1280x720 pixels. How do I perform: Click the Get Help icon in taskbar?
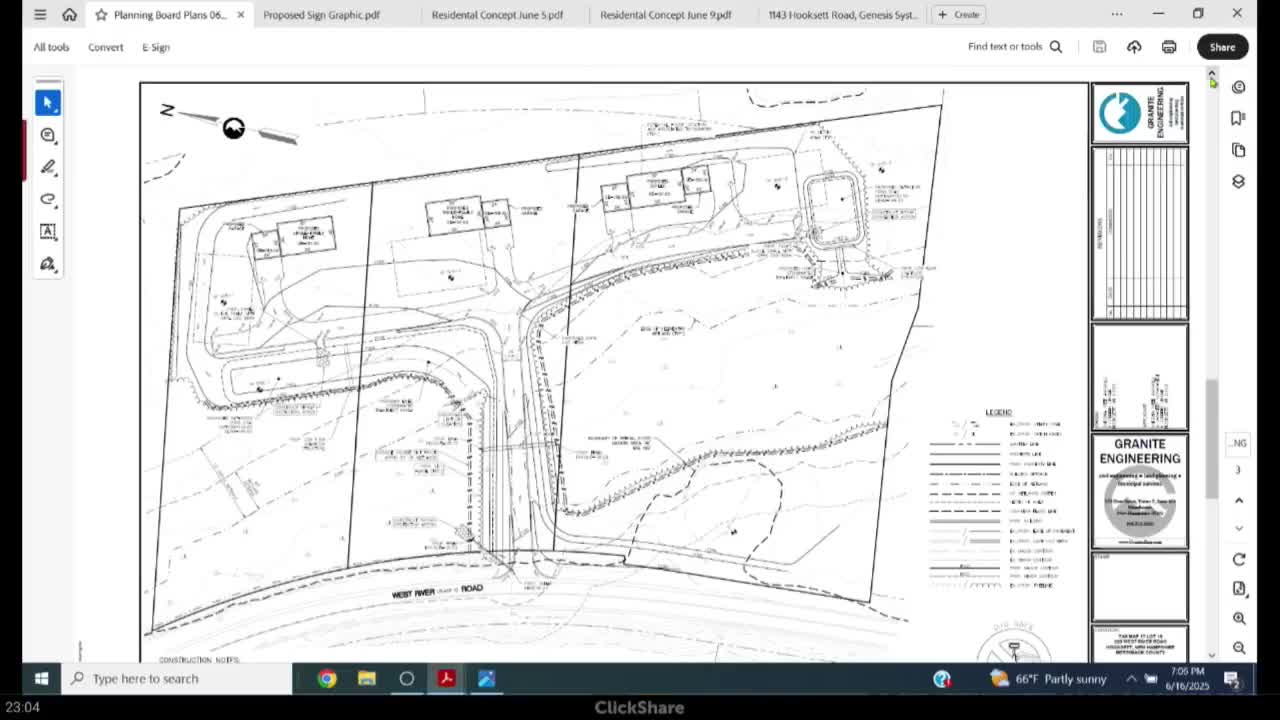click(942, 679)
